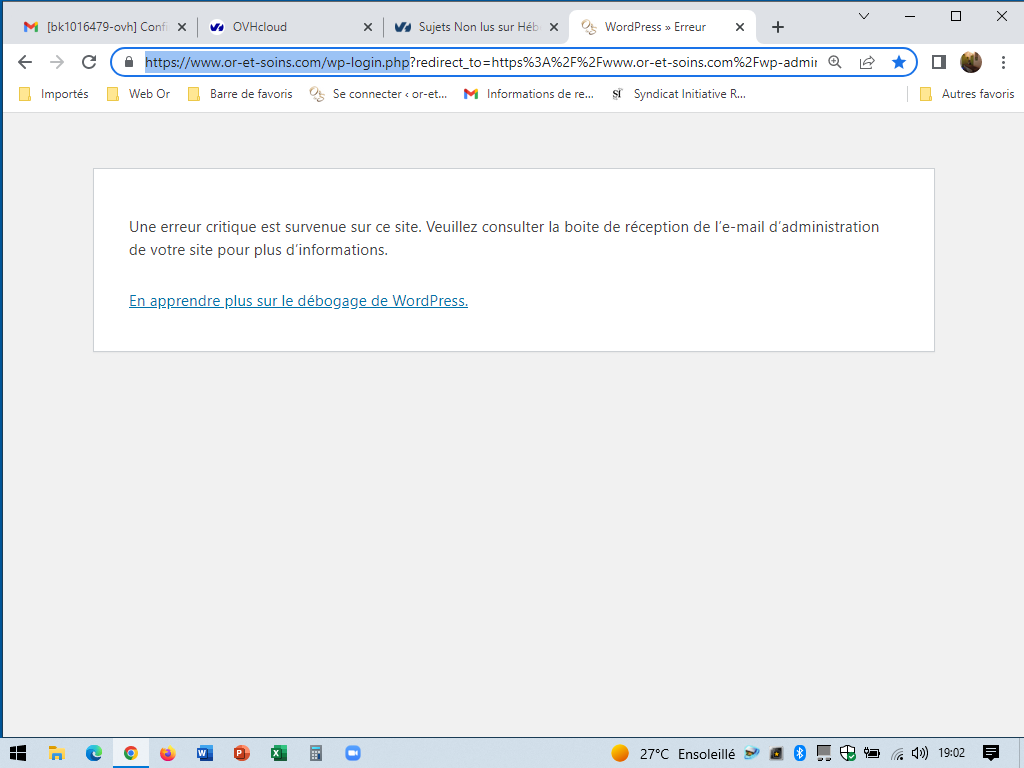1024x768 pixels.
Task: Click the WordPress debugging link
Action: coord(298,300)
